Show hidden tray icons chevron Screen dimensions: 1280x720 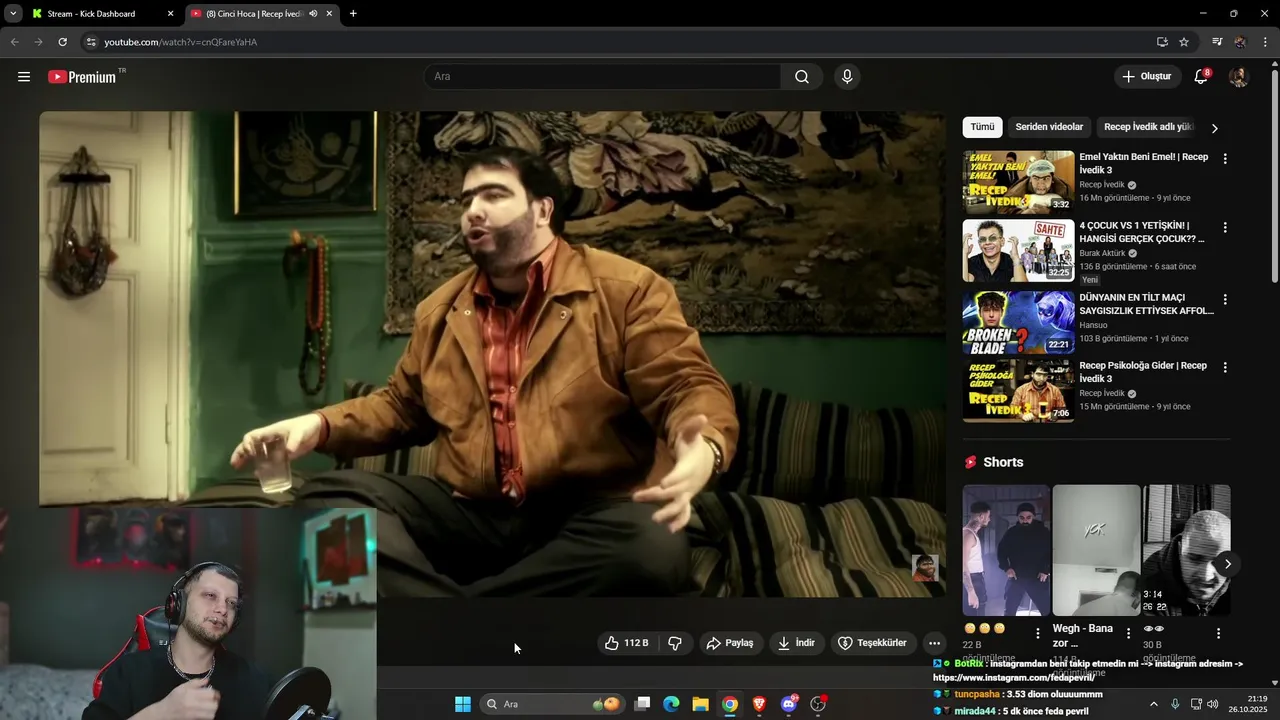pos(1153,704)
